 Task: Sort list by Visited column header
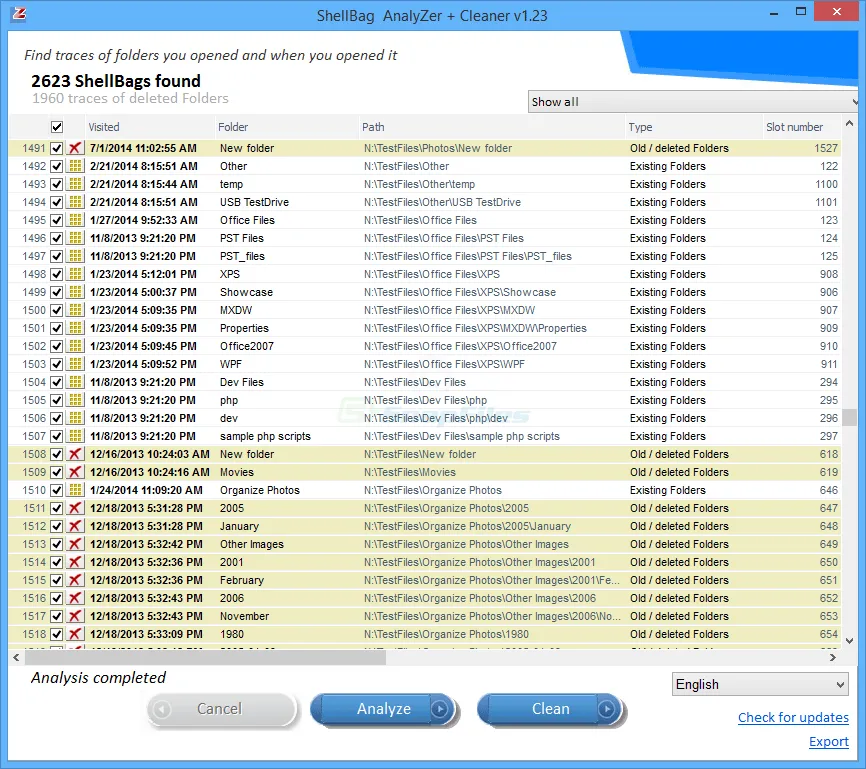pyautogui.click(x=150, y=127)
